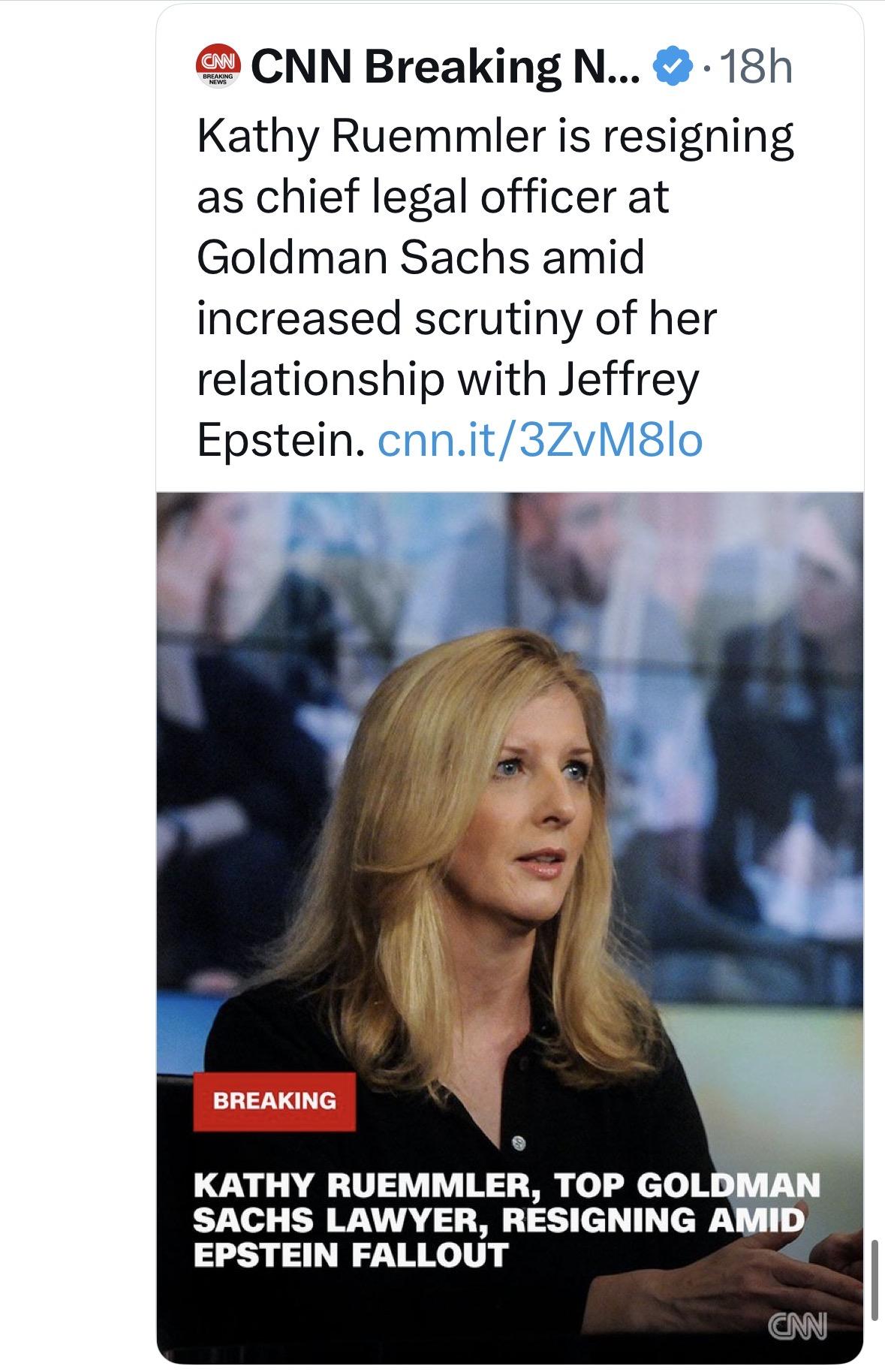Viewport: 885px width, 1372px height.
Task: Click 'as chief legal officer at' text line
Action: click(432, 198)
